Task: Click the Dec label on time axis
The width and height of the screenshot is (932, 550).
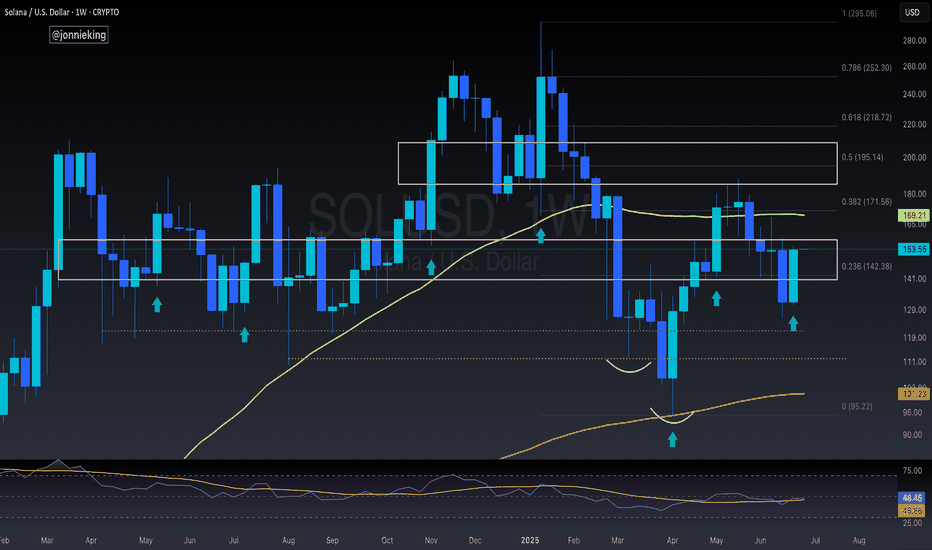Action: click(475, 540)
